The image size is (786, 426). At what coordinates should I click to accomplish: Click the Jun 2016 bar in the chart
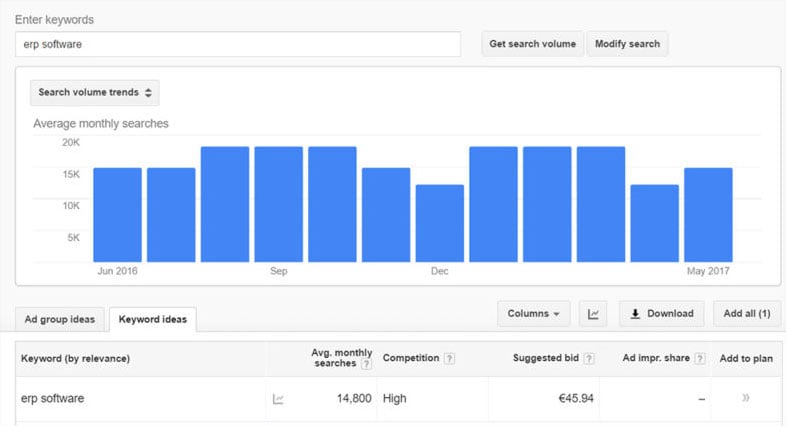pos(117,214)
